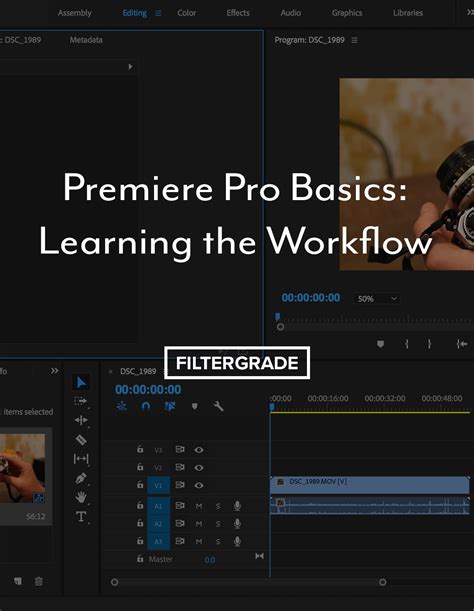Switch to Color workspace
Screen dimensions: 474x611
pyautogui.click(x=186, y=13)
